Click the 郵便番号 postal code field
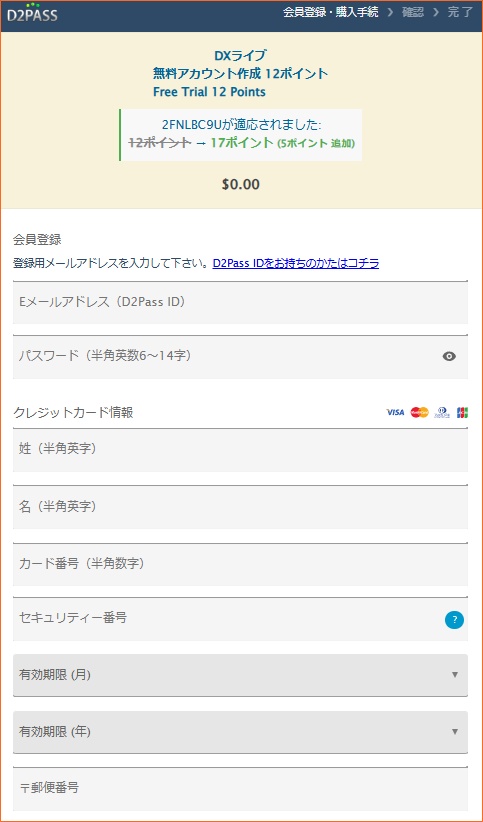The height and width of the screenshot is (822, 483). (x=240, y=789)
